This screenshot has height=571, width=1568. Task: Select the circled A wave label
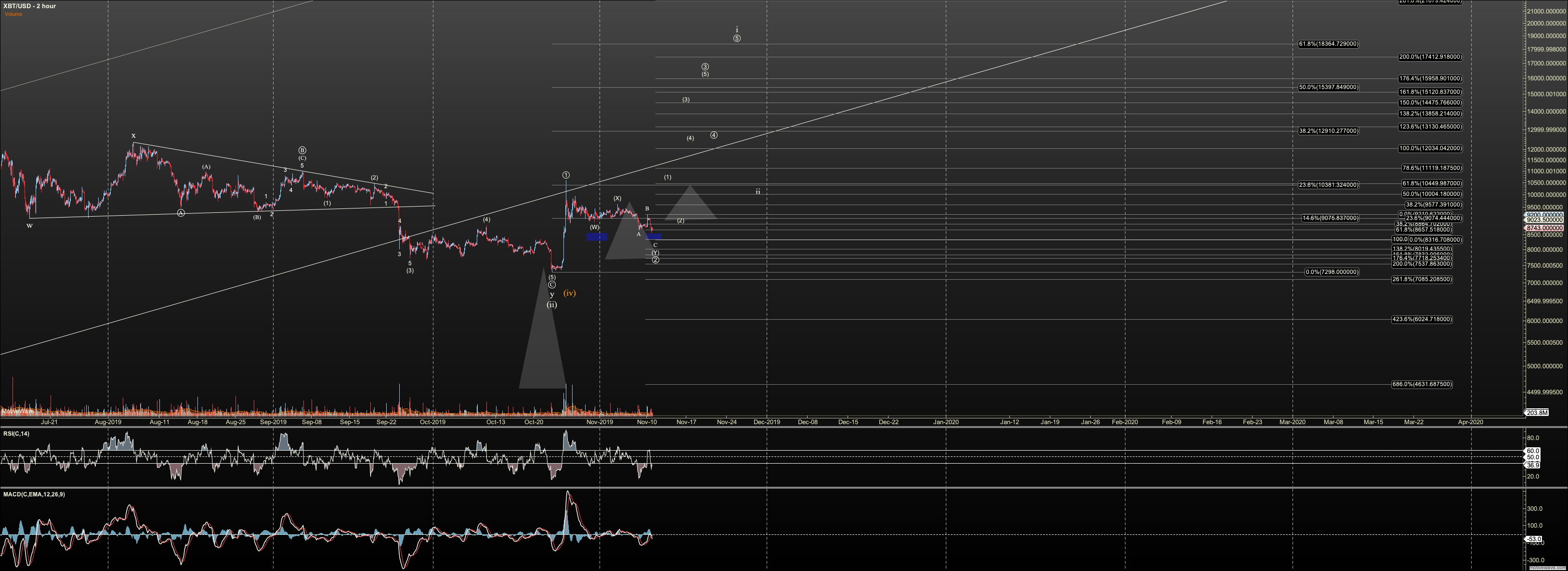tap(181, 213)
